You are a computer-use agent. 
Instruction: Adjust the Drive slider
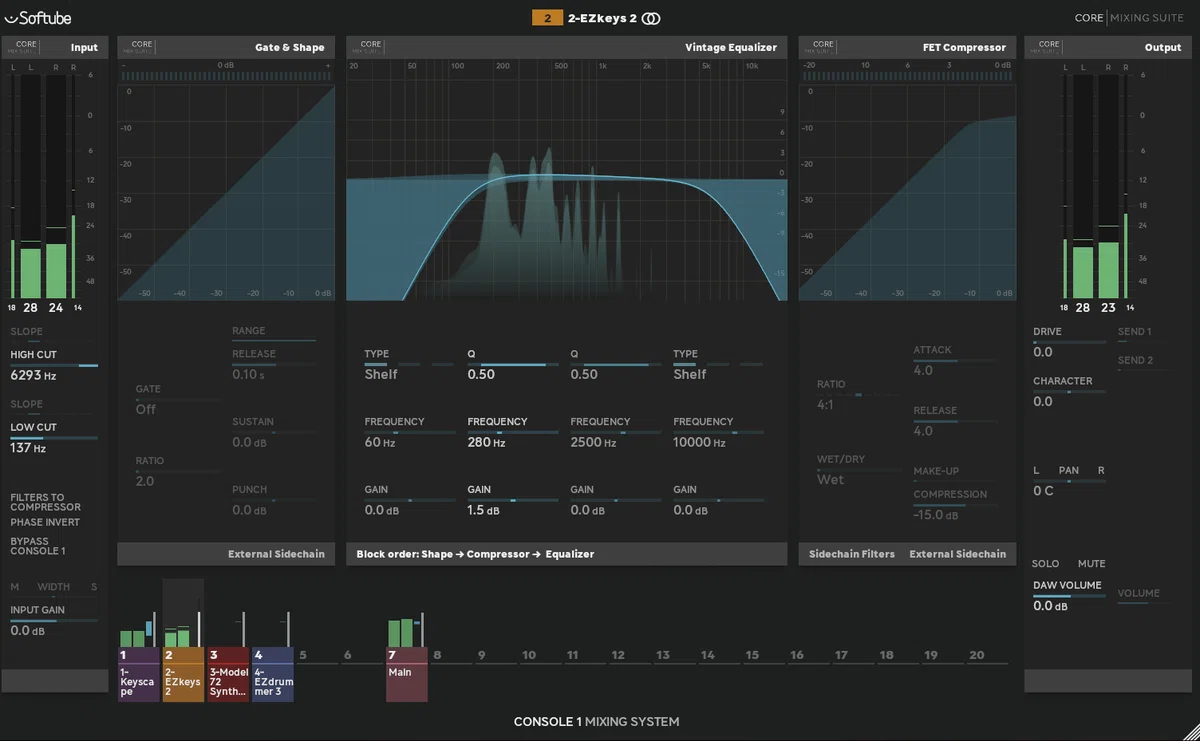pos(1069,342)
